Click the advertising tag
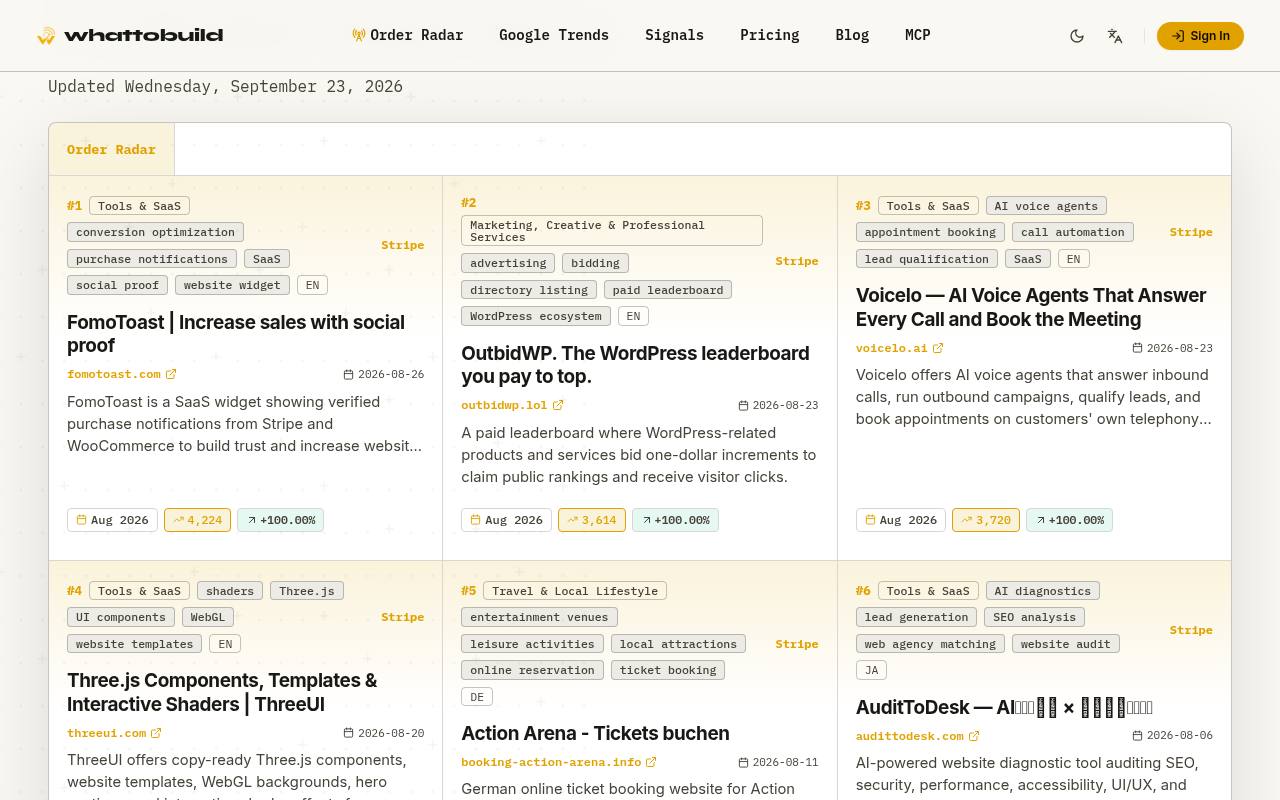The width and height of the screenshot is (1280, 800). point(508,263)
